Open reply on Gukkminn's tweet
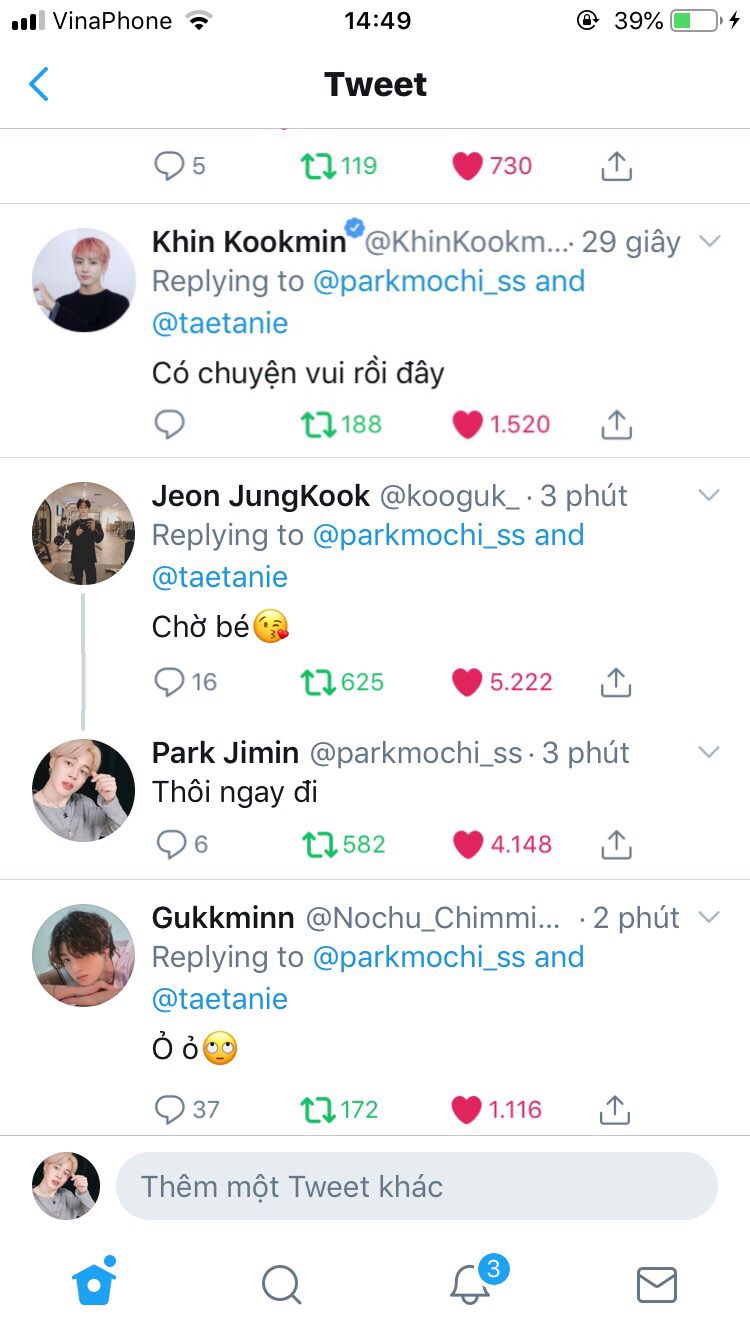The image size is (750, 1334). coord(170,1109)
